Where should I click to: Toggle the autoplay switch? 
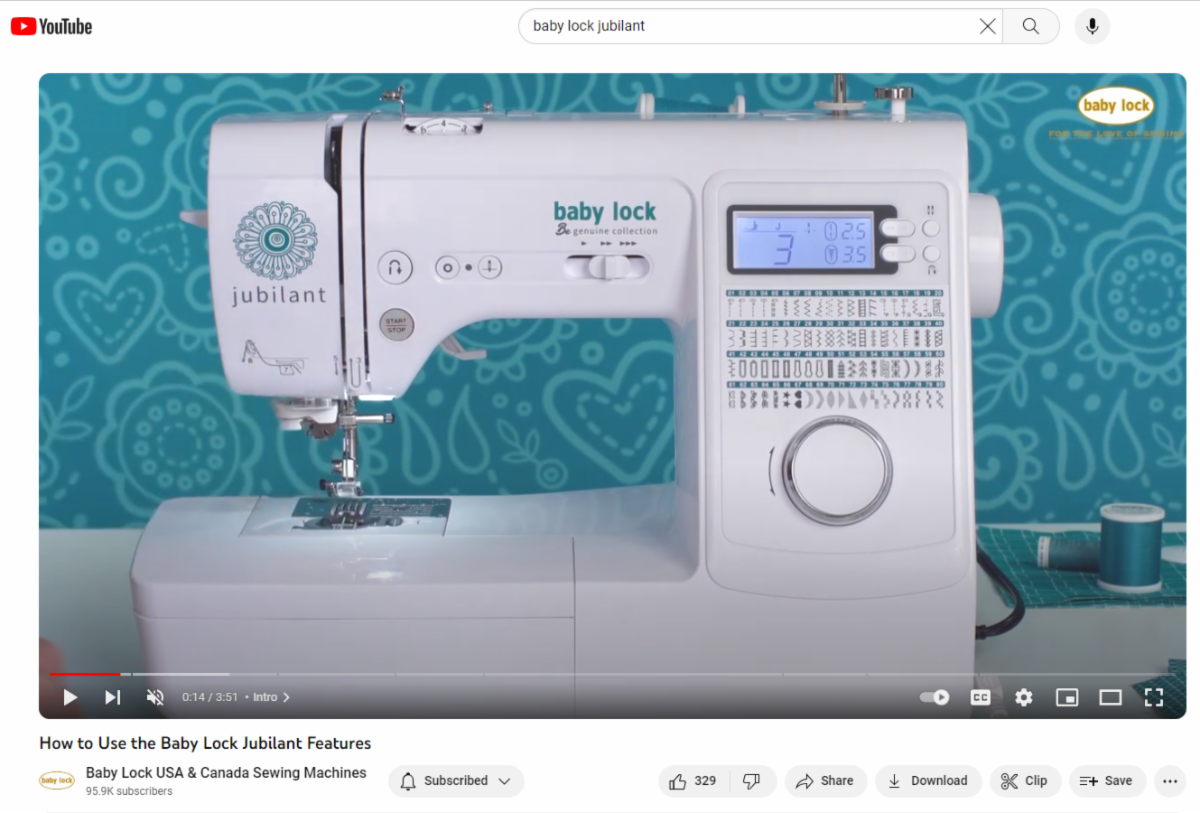934,697
